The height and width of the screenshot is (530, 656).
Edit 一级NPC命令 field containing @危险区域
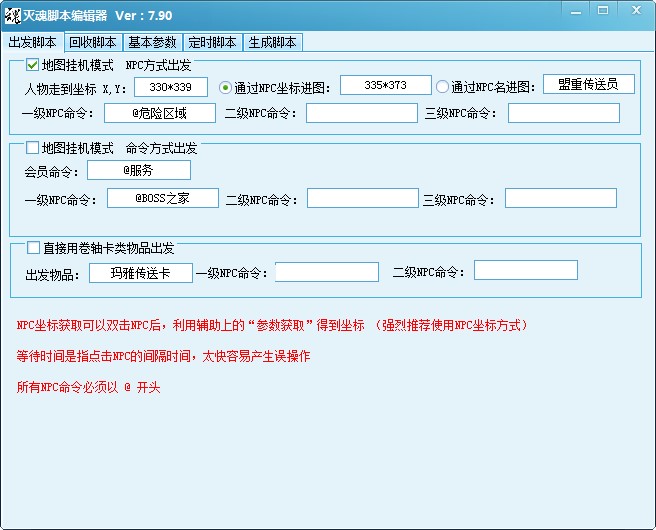coord(160,113)
